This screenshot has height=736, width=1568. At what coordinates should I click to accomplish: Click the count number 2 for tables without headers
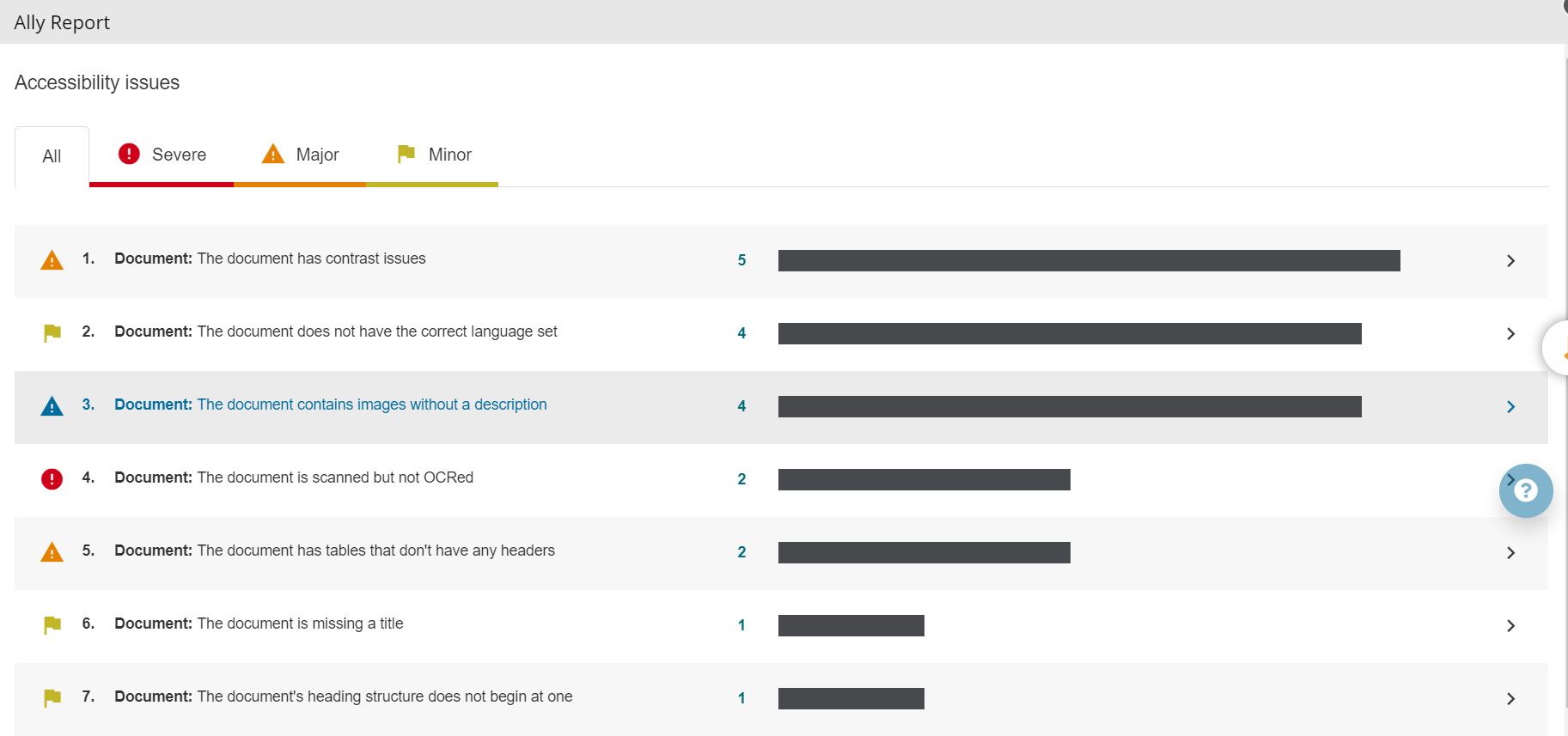[741, 552]
